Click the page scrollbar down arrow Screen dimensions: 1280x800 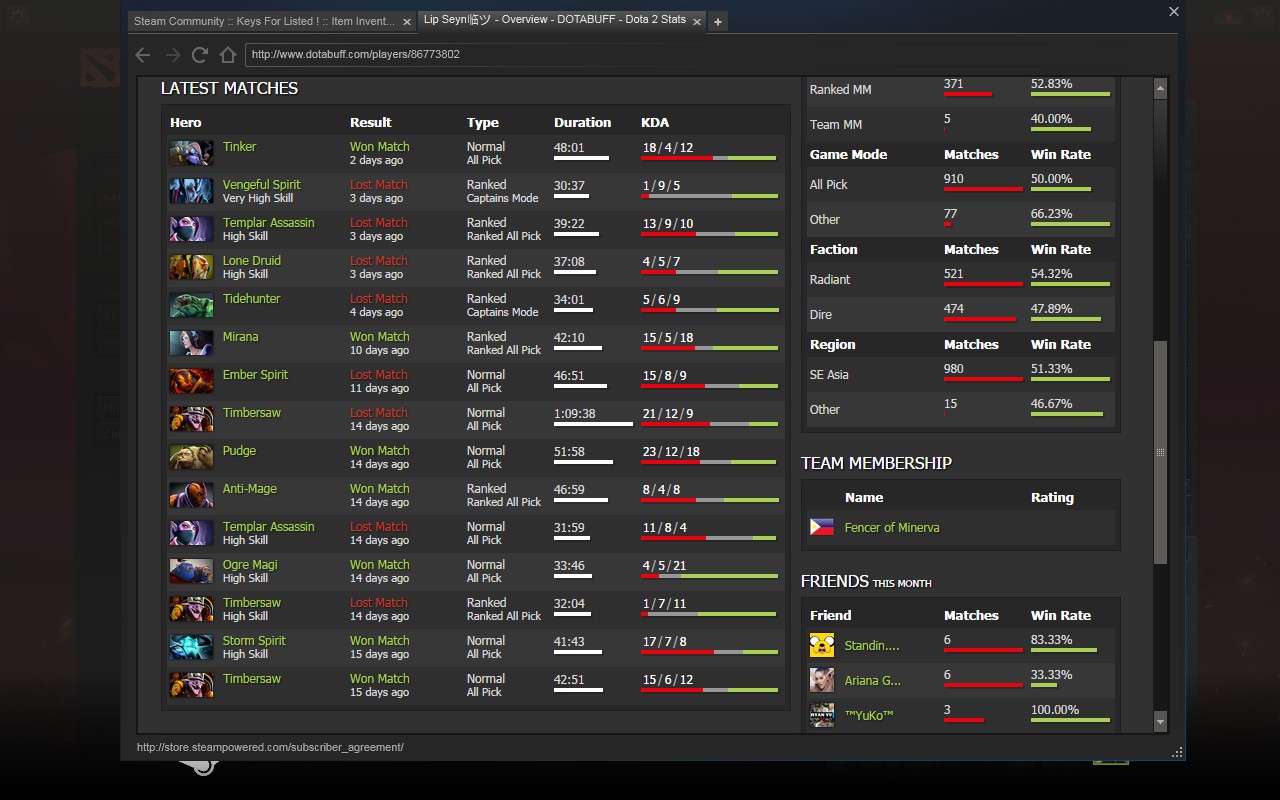pyautogui.click(x=1160, y=722)
